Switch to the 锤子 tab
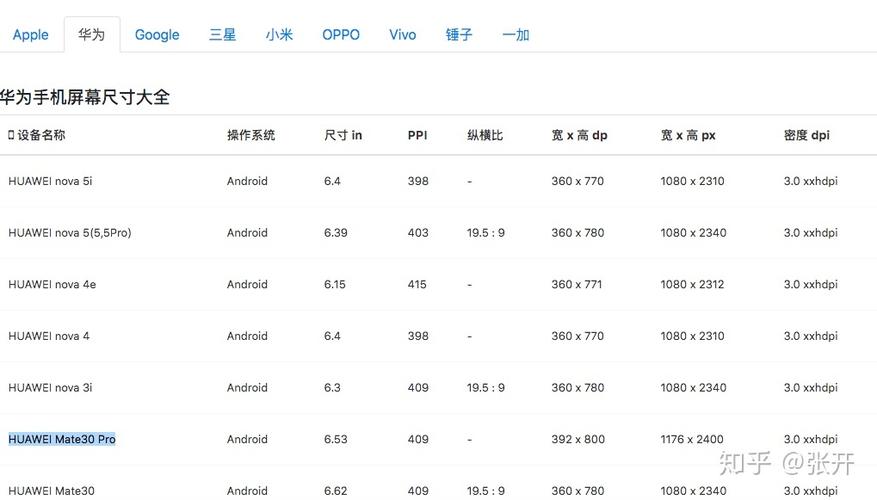This screenshot has height=500, width=877. tap(459, 35)
